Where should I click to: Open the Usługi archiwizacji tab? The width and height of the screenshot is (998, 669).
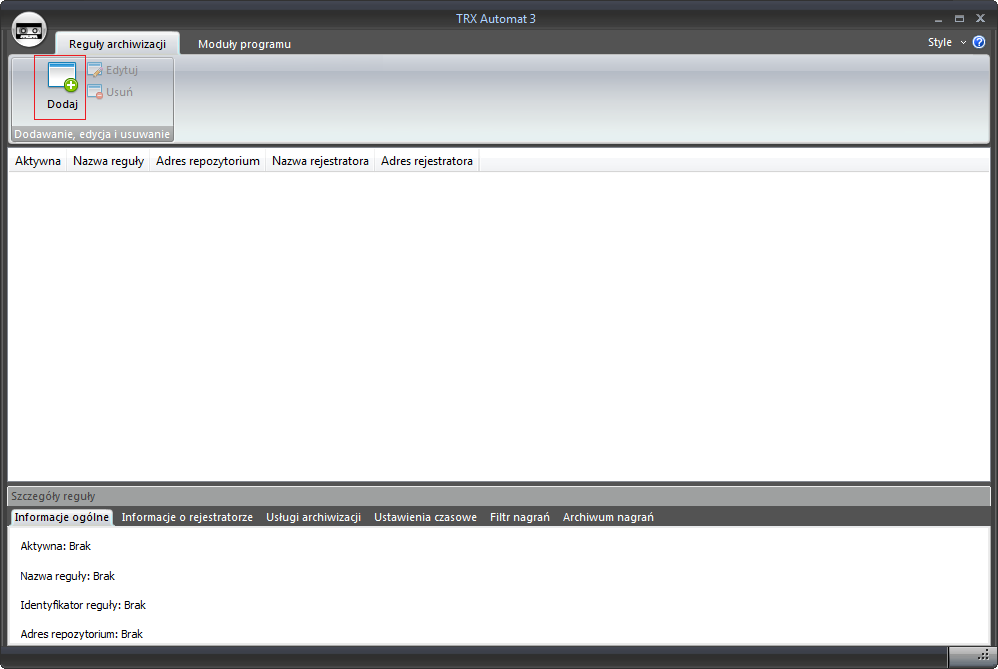click(313, 517)
